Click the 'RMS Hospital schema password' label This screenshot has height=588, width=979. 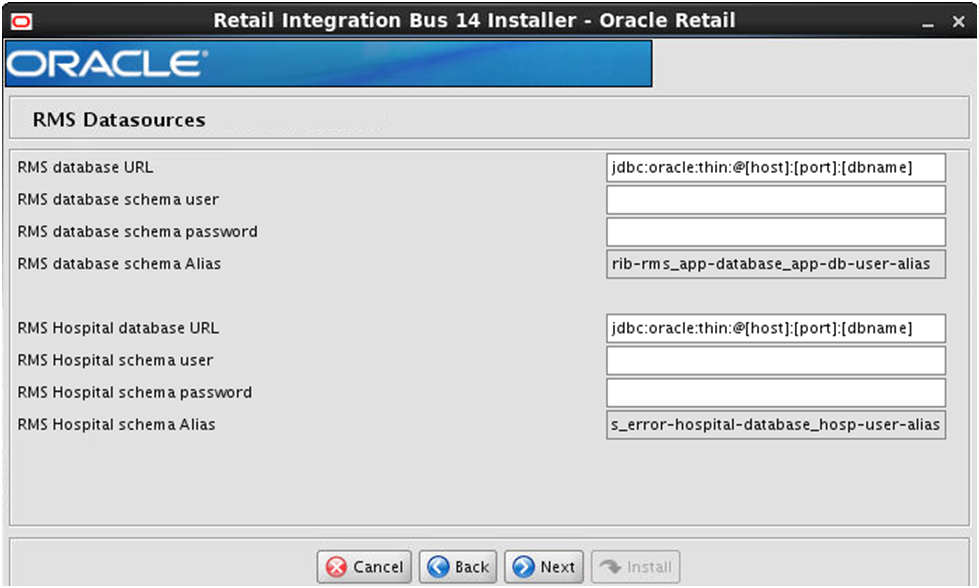(135, 392)
